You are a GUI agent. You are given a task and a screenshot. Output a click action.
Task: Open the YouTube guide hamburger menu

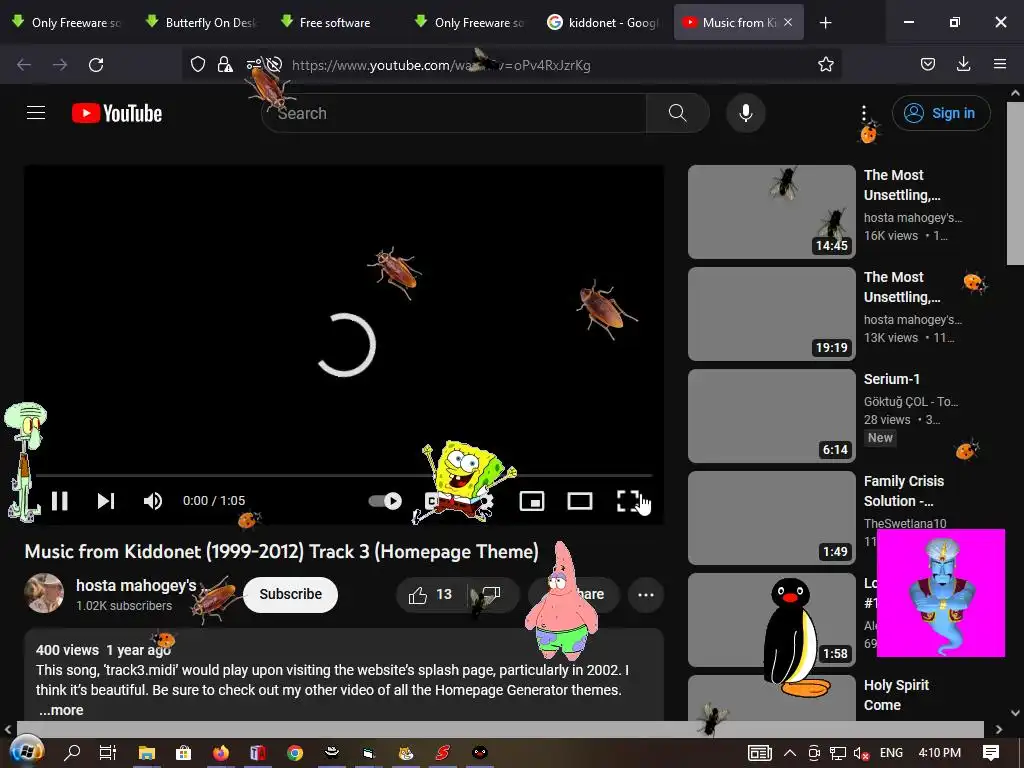36,113
